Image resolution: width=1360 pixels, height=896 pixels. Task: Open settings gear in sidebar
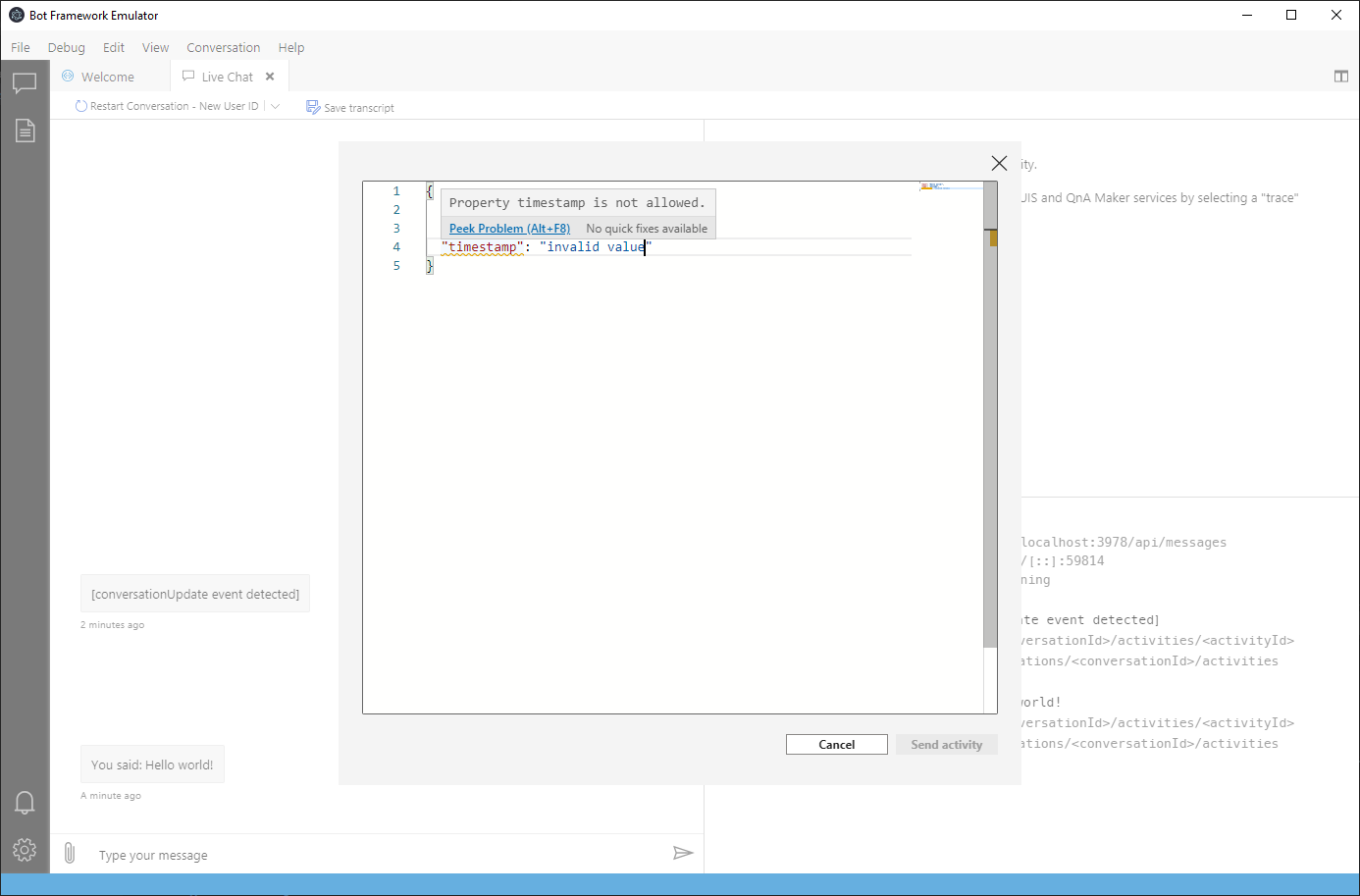(x=25, y=850)
